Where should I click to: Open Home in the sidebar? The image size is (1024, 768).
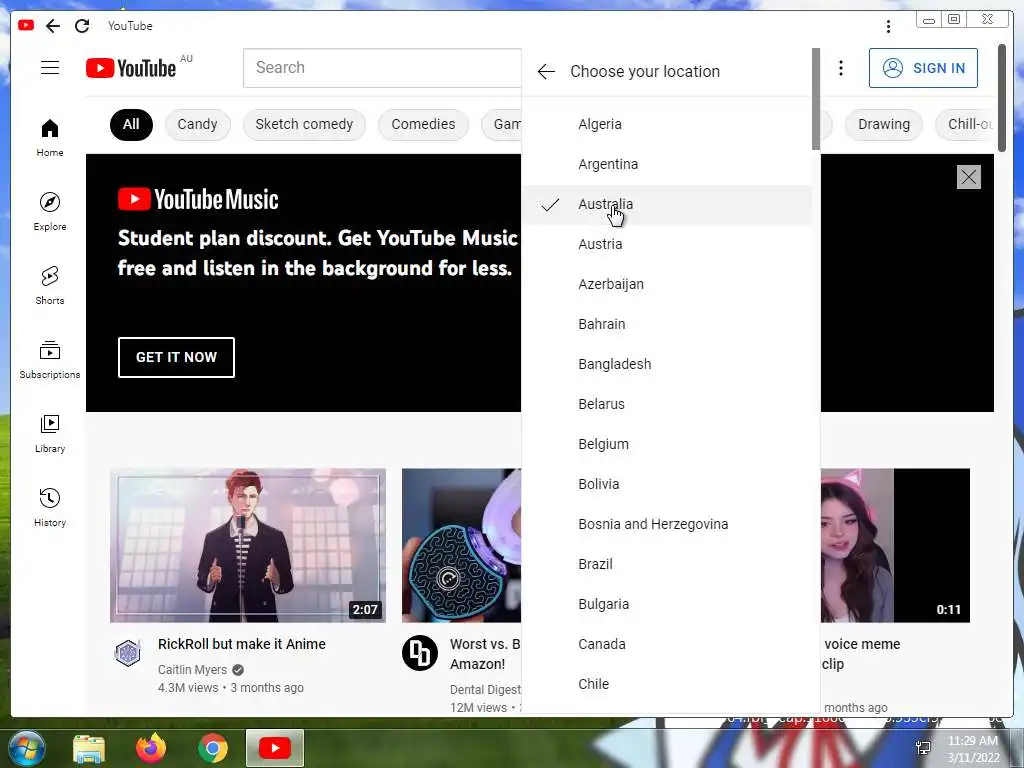[x=50, y=138]
